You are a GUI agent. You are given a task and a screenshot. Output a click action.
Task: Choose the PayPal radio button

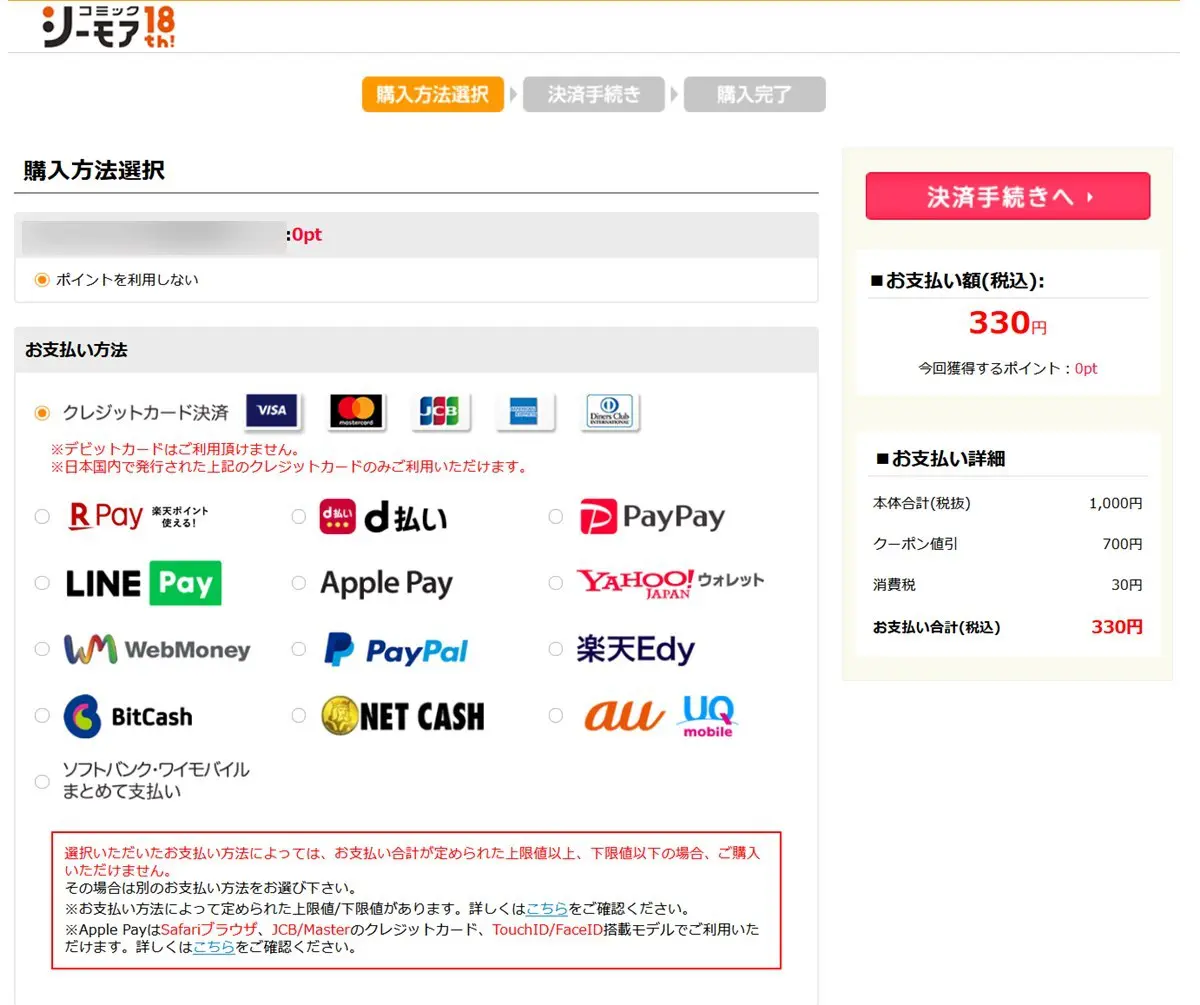[298, 649]
